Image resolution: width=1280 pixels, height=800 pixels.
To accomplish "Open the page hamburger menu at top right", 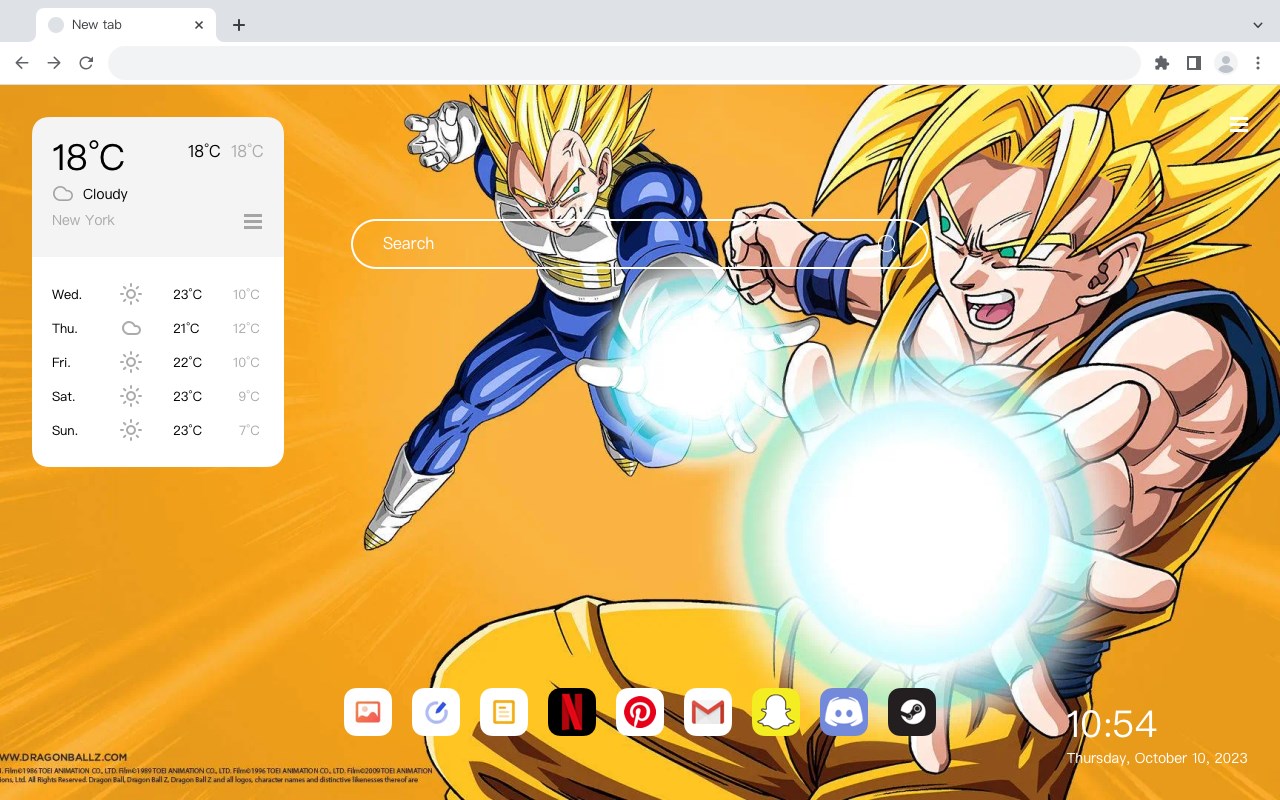I will 1238,124.
